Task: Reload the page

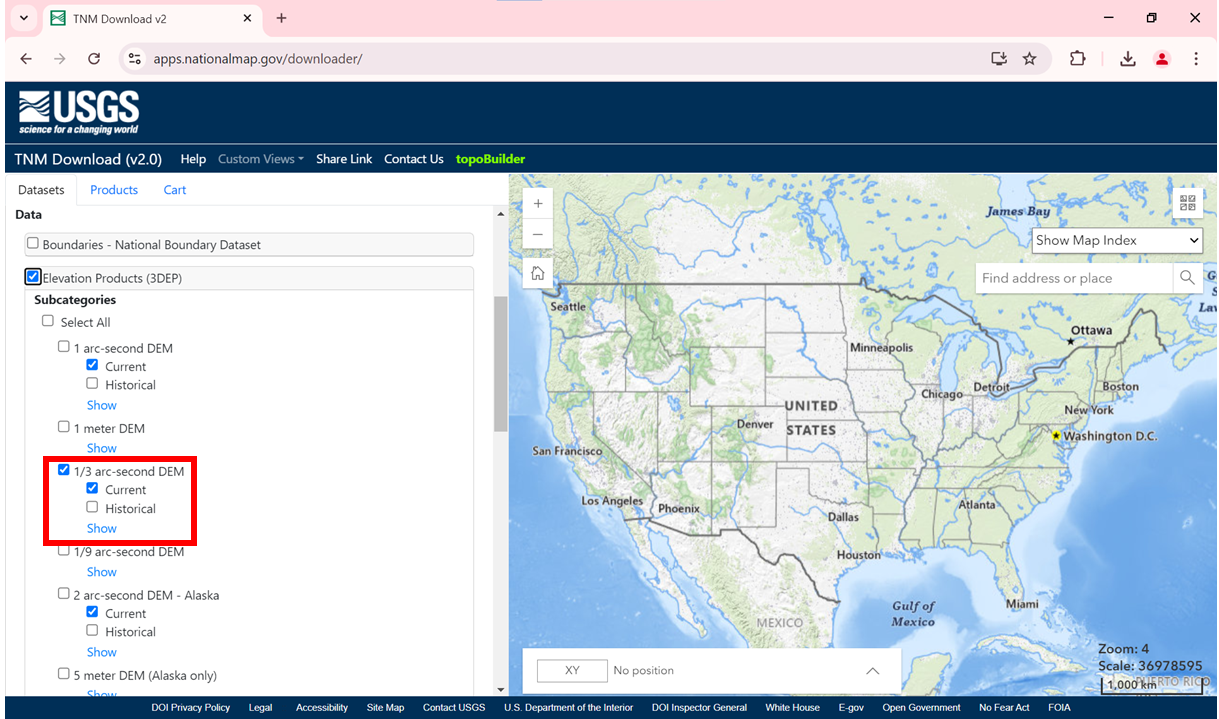Action: point(94,59)
